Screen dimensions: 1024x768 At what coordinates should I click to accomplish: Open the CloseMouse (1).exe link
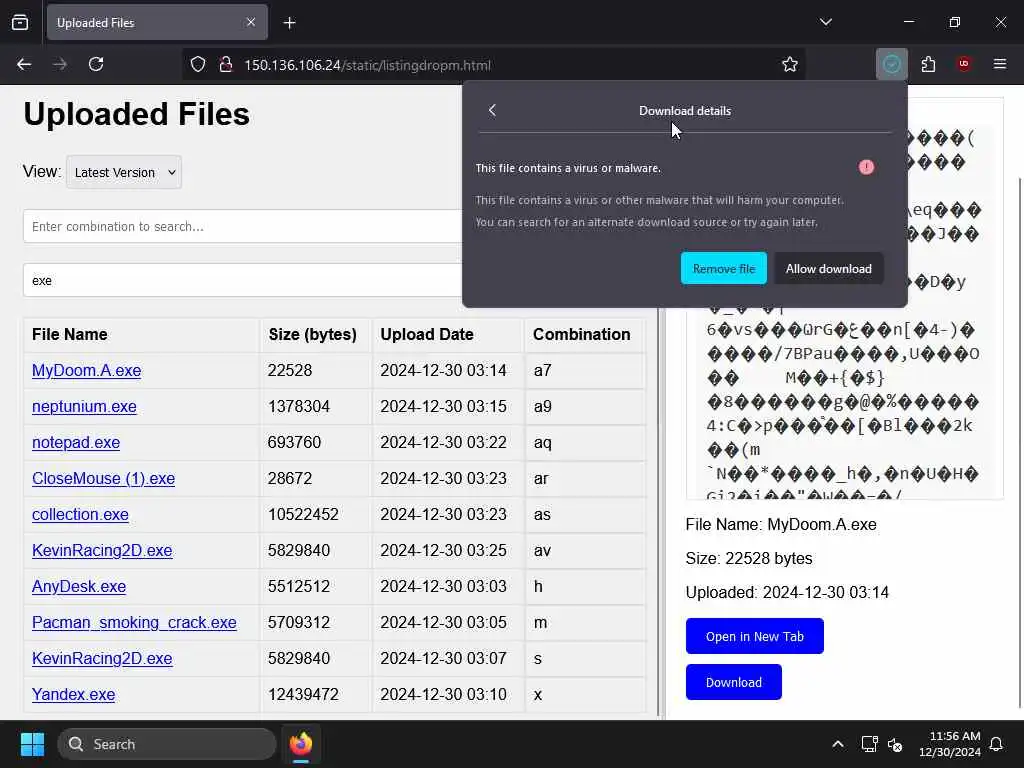tap(103, 478)
